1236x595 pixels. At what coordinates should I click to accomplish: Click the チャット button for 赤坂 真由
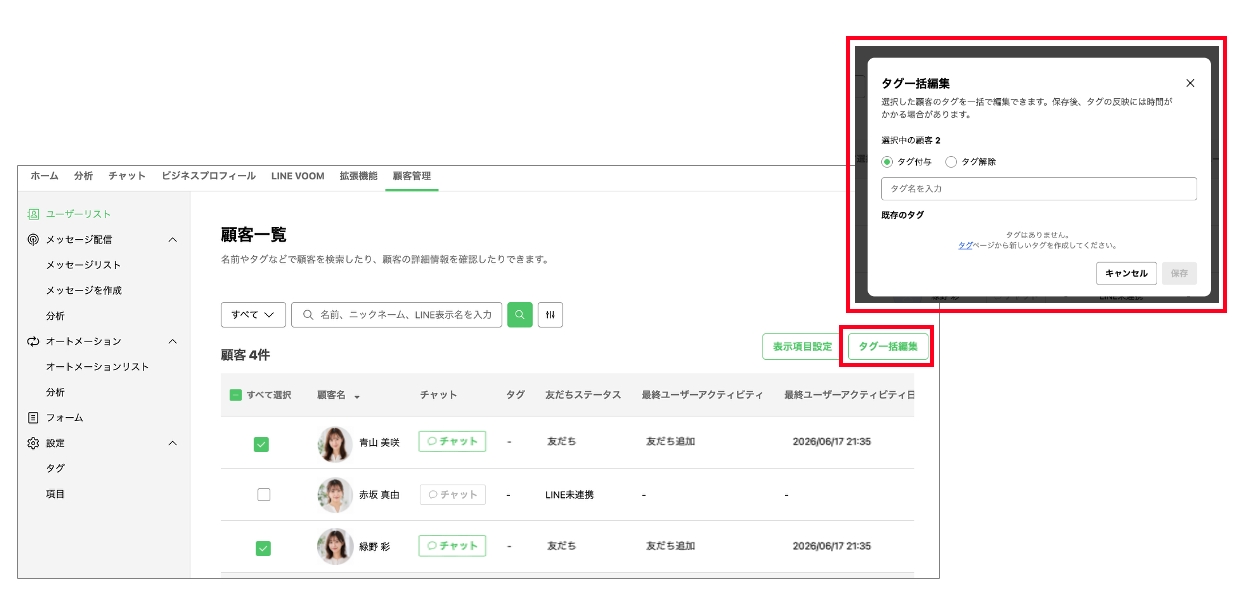point(452,494)
